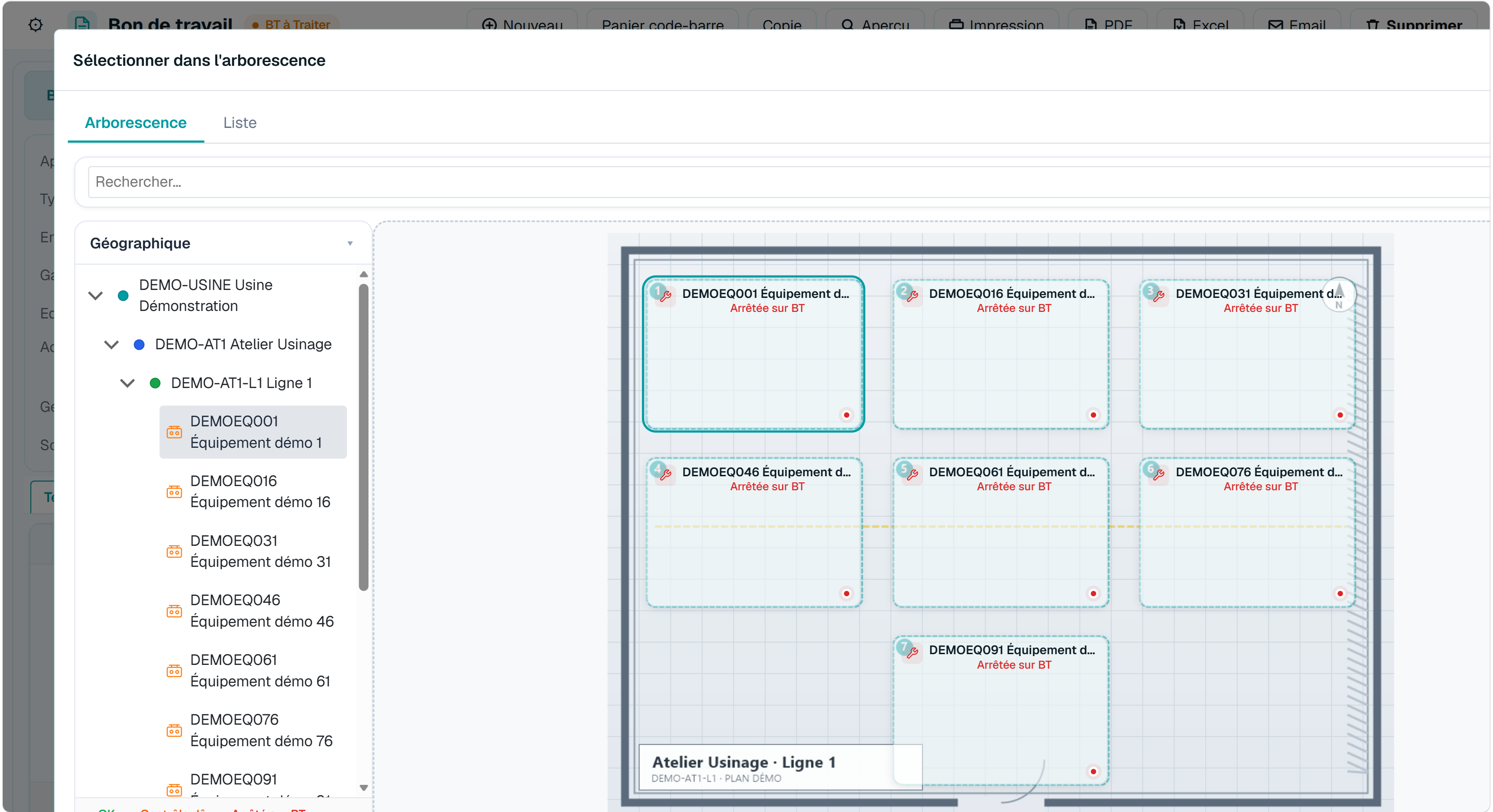Click the teal dot beside DEMO-USINE
Viewport: 1493px width, 812px height.
(123, 296)
